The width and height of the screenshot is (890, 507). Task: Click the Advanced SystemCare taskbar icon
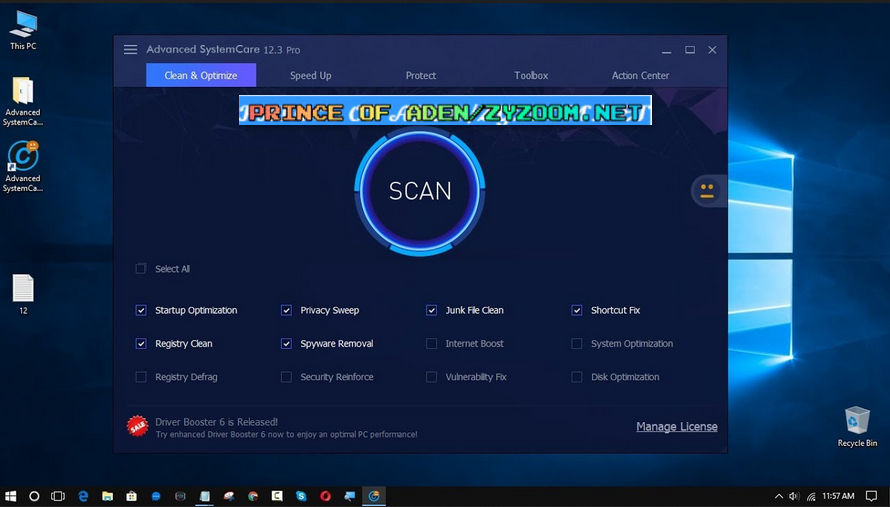pos(374,496)
